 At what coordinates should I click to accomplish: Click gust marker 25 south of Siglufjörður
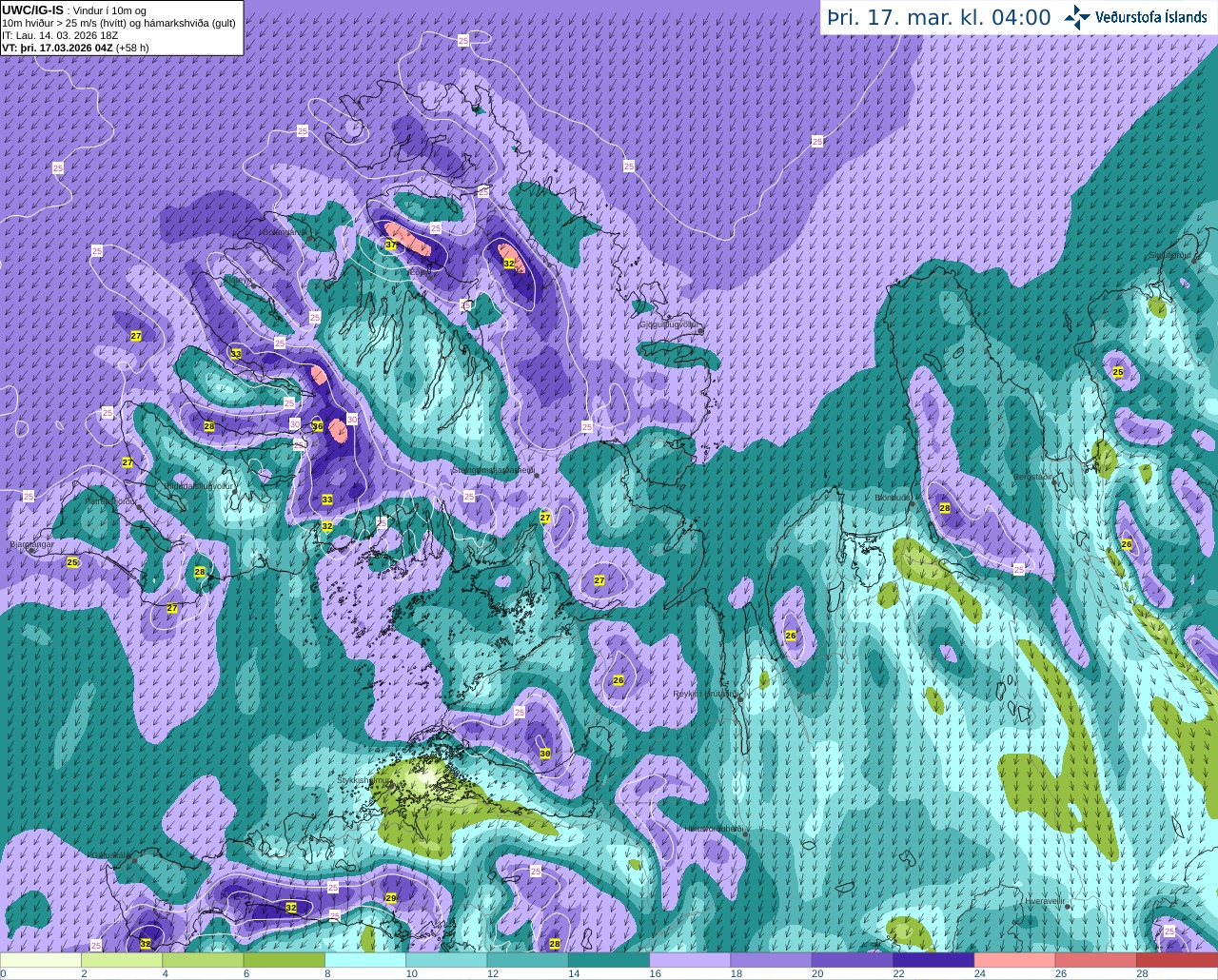(x=1118, y=372)
